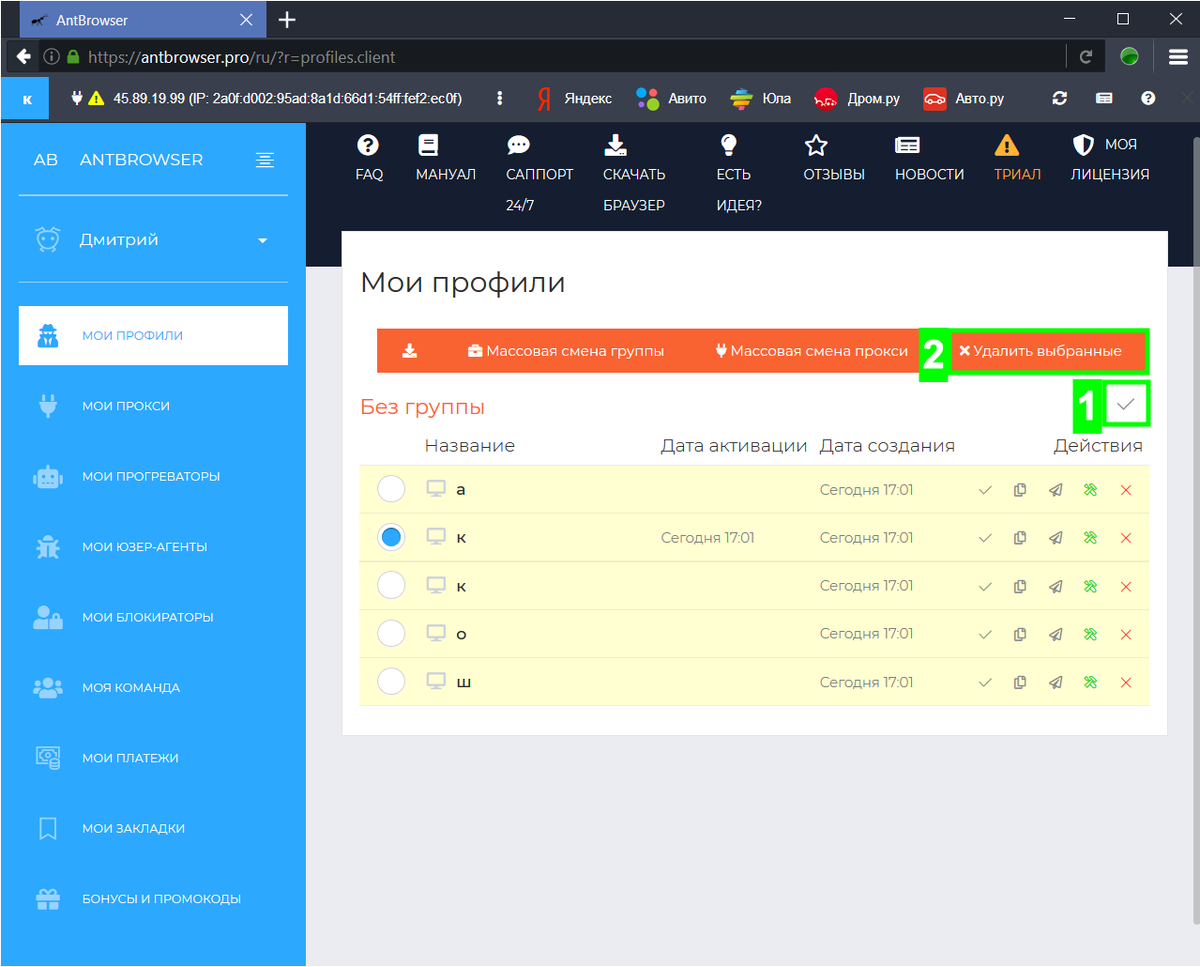This screenshot has height=967, width=1200.
Task: Select the profile named о
Action: (x=391, y=634)
